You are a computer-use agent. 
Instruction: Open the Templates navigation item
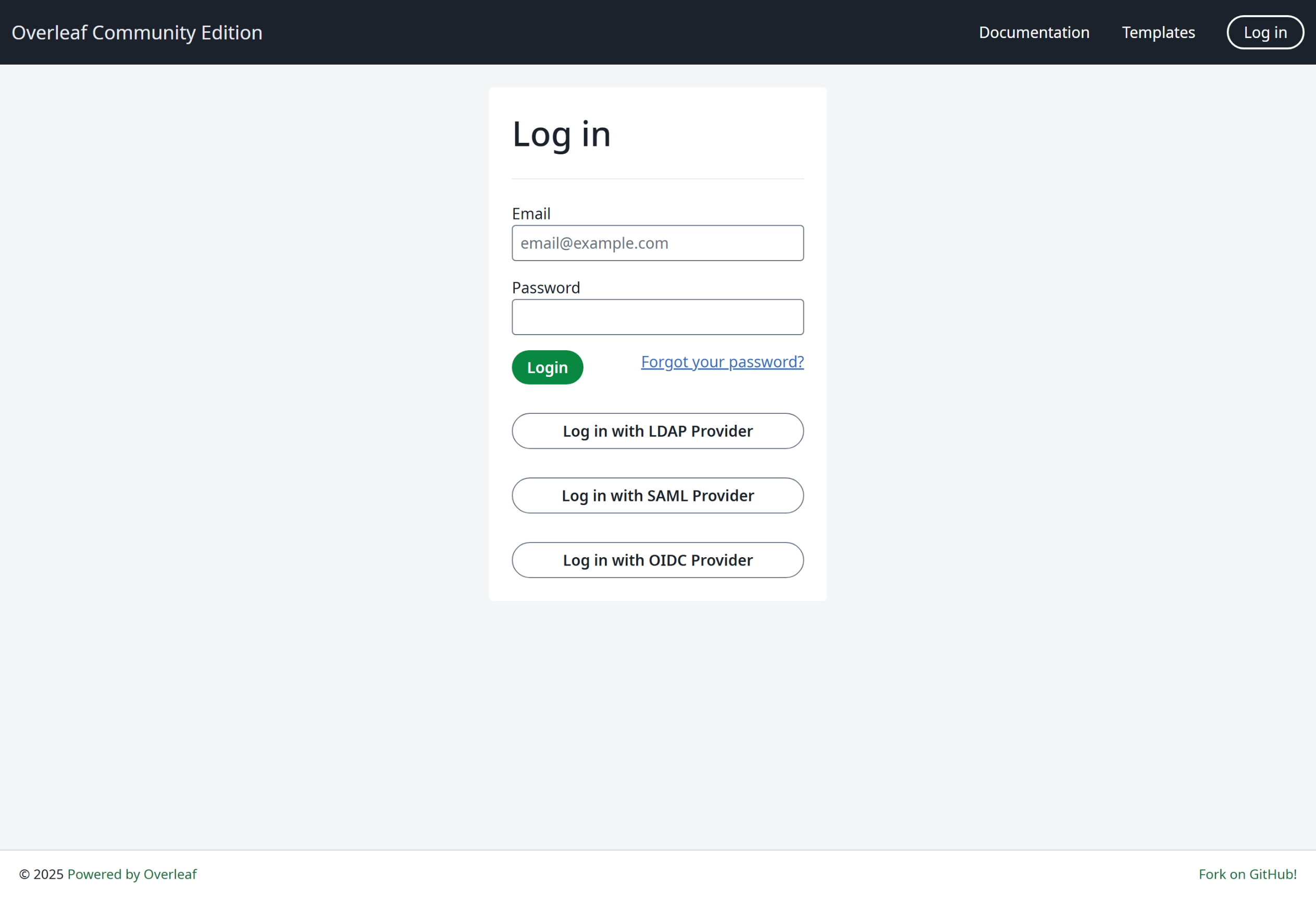(x=1158, y=32)
